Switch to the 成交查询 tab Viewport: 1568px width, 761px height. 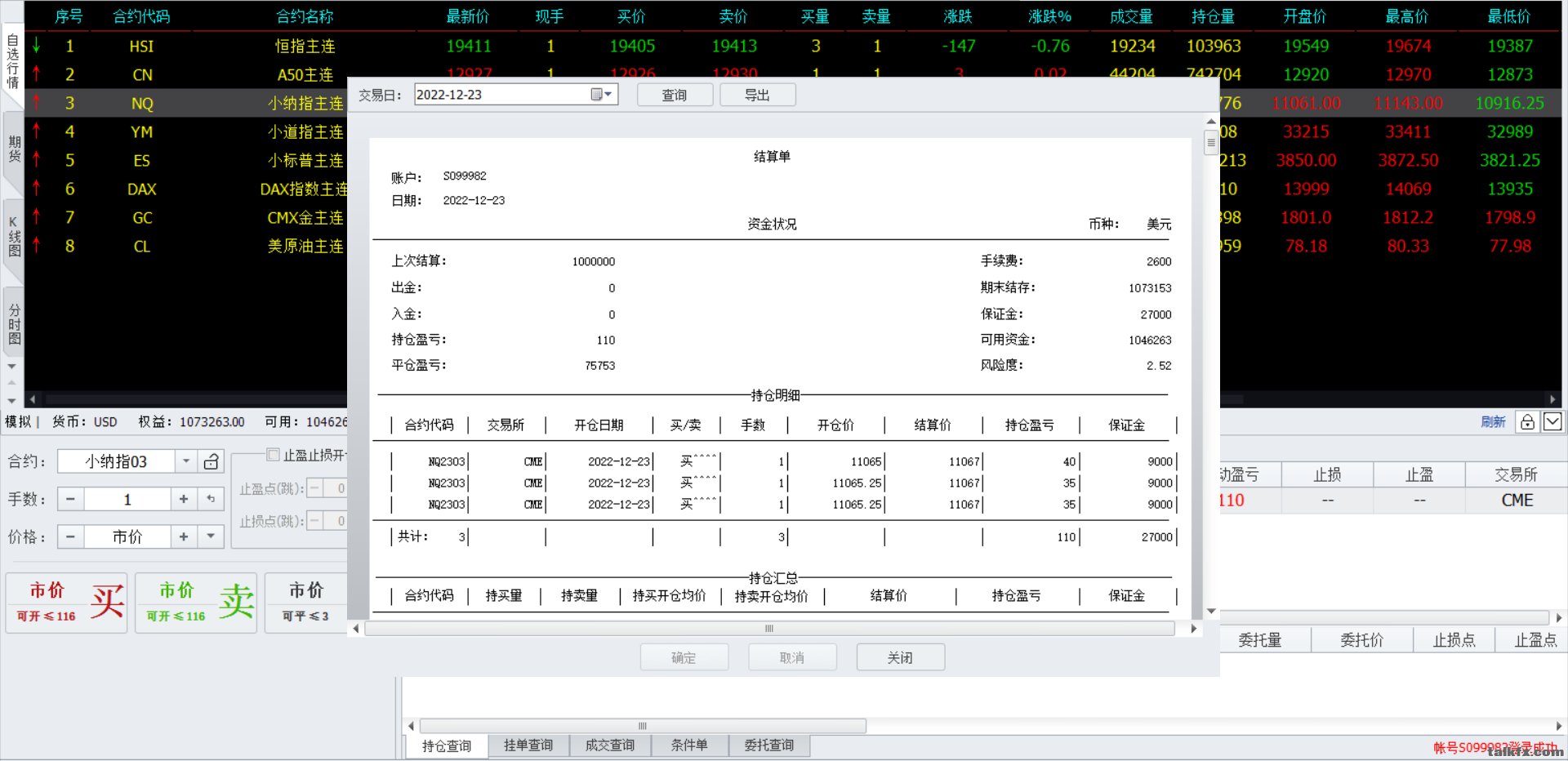coord(610,745)
